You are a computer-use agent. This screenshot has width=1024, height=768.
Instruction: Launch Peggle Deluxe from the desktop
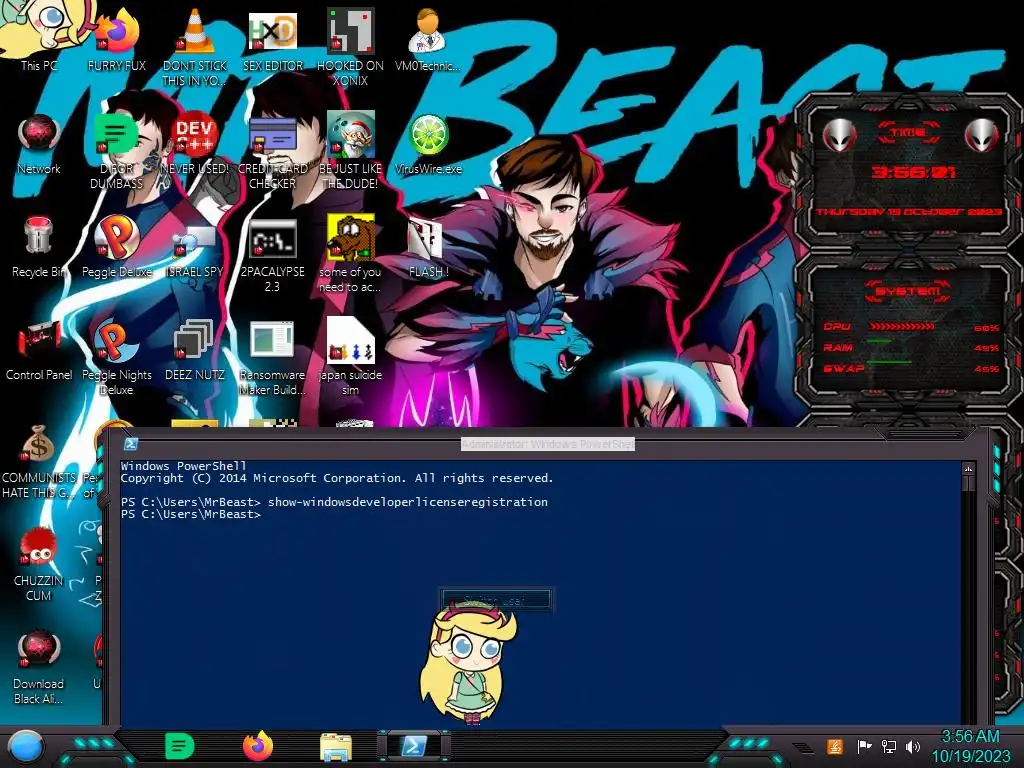[116, 247]
